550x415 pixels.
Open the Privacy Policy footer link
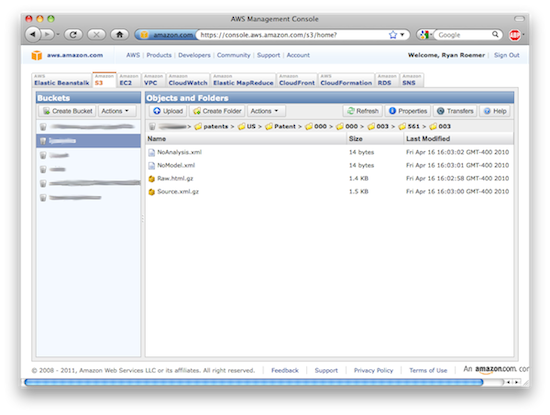(374, 370)
